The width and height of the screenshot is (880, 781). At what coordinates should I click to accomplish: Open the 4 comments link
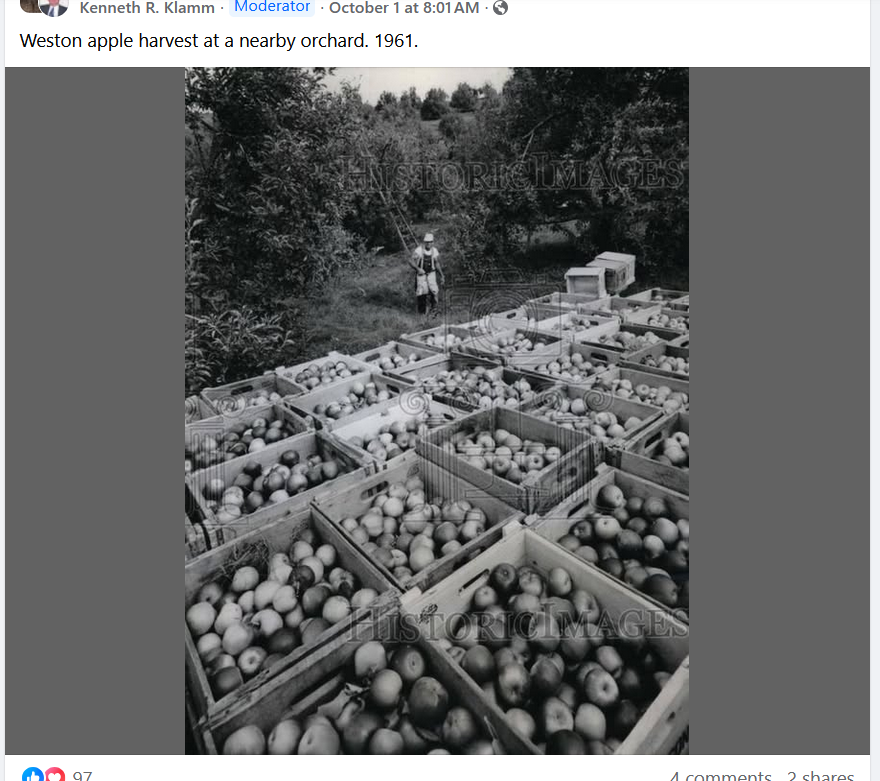pos(721,776)
